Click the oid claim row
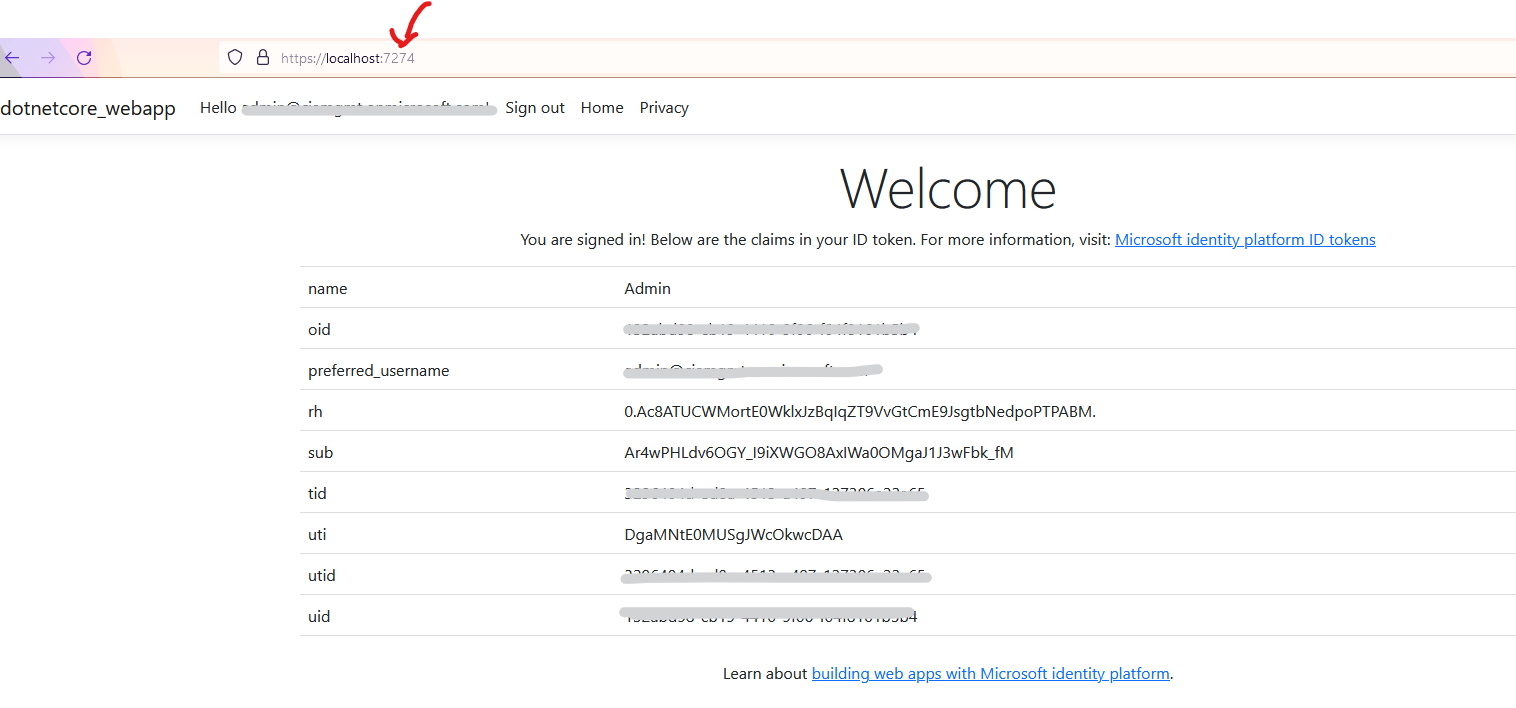Screen dimensions: 1516x708 coord(770,329)
